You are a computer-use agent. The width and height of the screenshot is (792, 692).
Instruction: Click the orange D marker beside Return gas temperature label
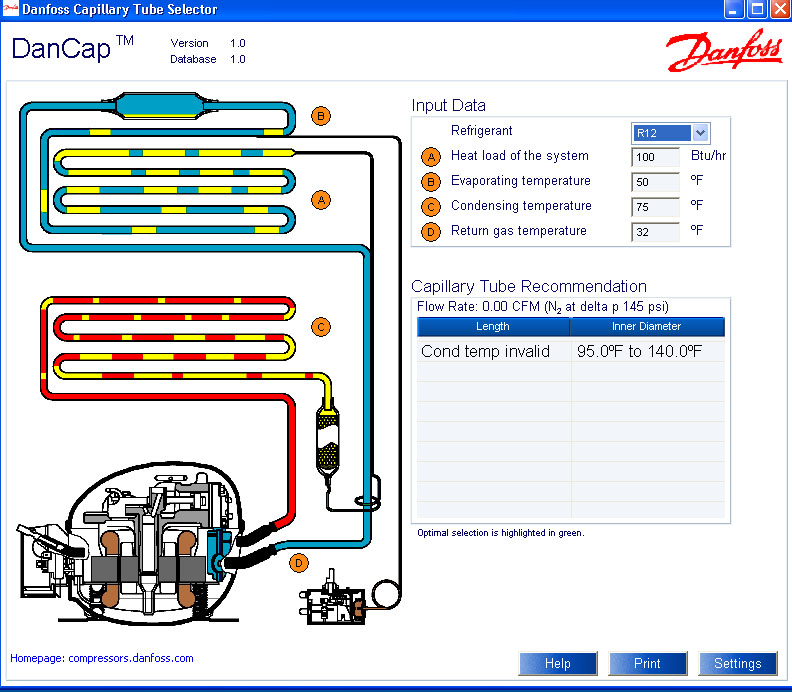tap(431, 232)
